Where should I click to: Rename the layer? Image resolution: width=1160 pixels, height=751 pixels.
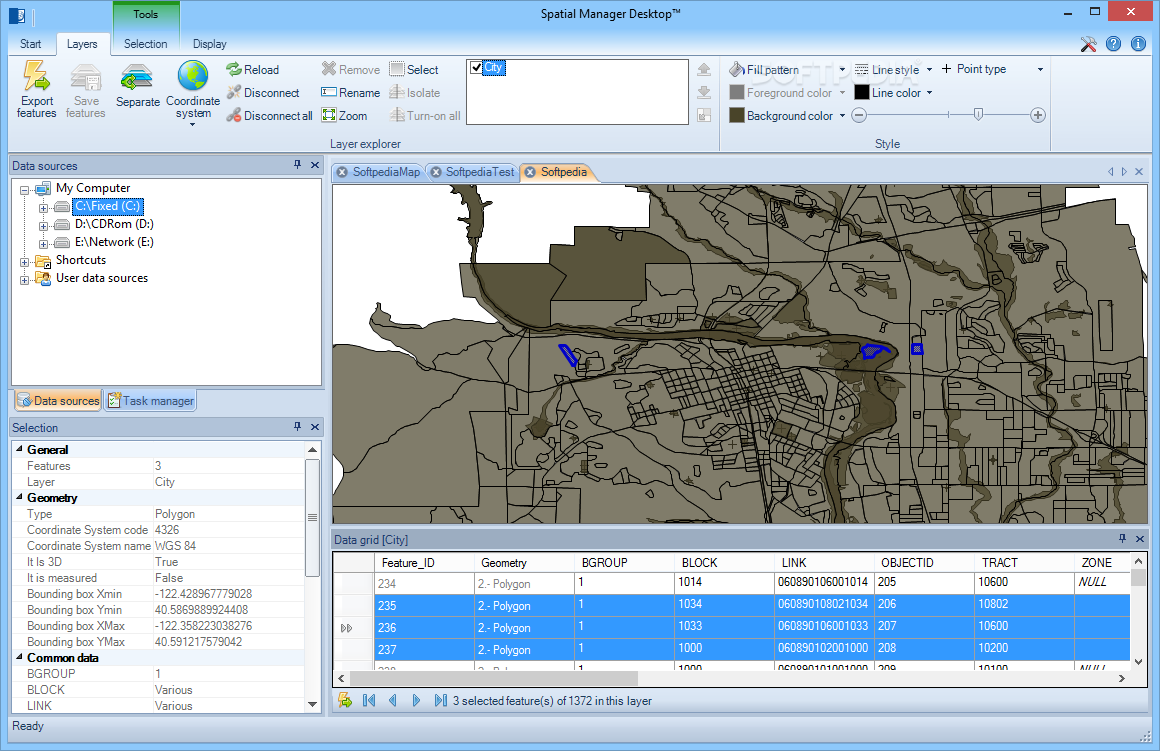[351, 92]
